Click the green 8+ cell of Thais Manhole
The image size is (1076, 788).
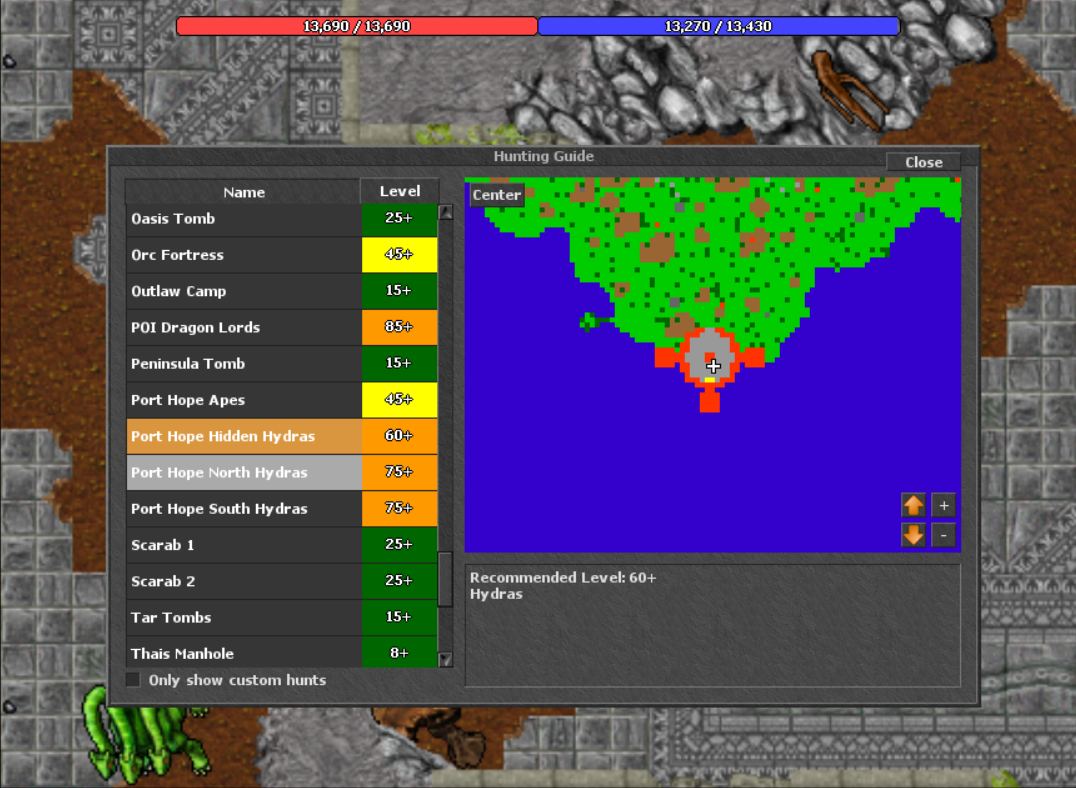coord(399,652)
